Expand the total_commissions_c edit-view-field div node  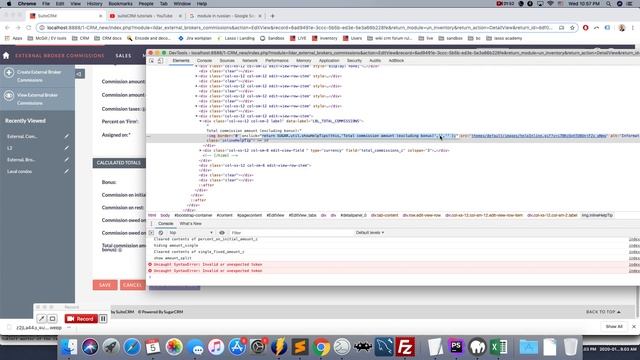coord(200,151)
